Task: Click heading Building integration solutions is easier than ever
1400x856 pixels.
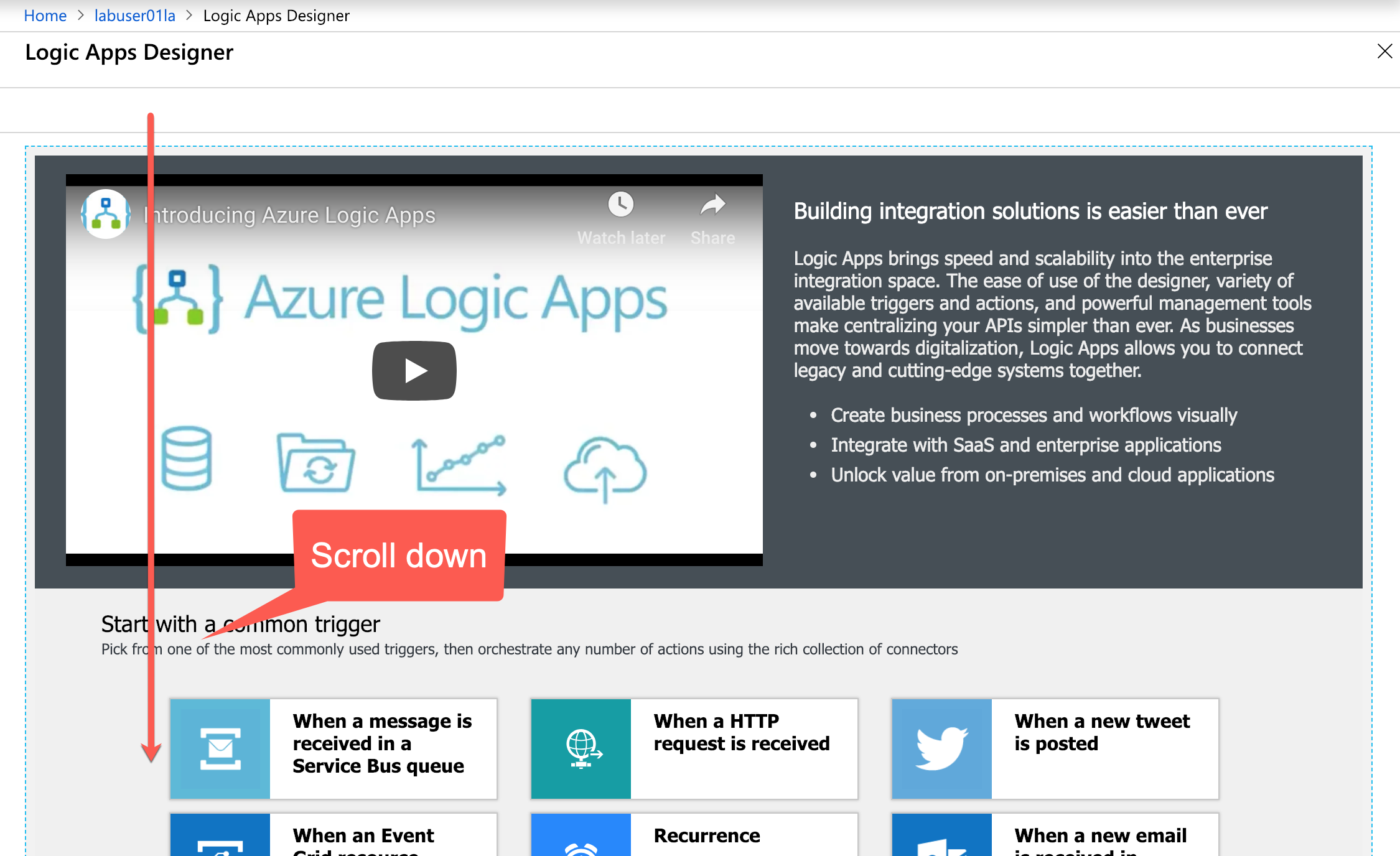Action: click(1030, 212)
